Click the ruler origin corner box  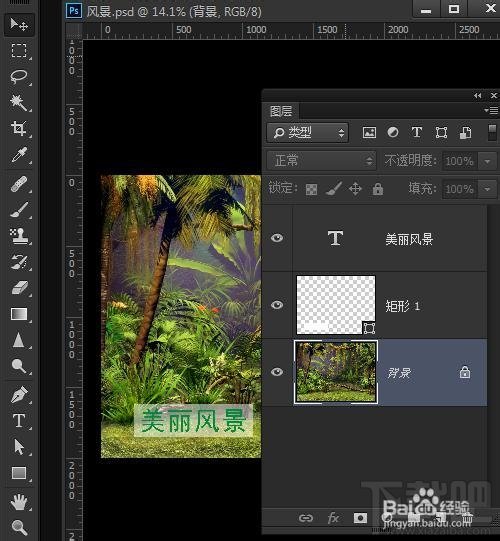tap(74, 31)
